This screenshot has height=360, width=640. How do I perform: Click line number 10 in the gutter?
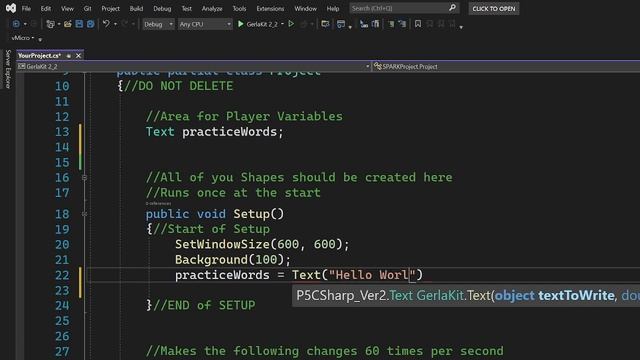point(62,87)
